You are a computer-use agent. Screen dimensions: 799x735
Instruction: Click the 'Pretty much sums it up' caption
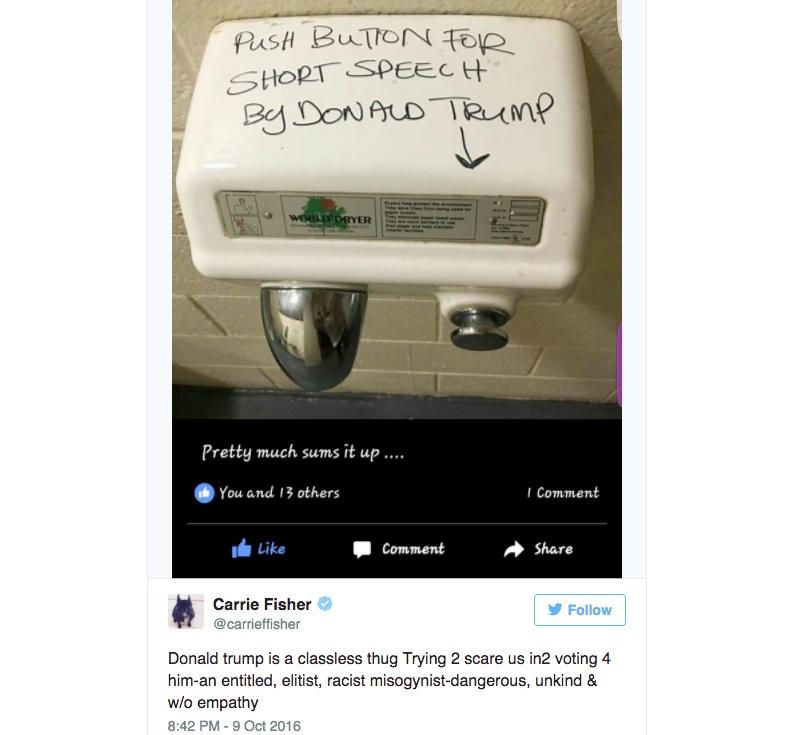[x=303, y=452]
